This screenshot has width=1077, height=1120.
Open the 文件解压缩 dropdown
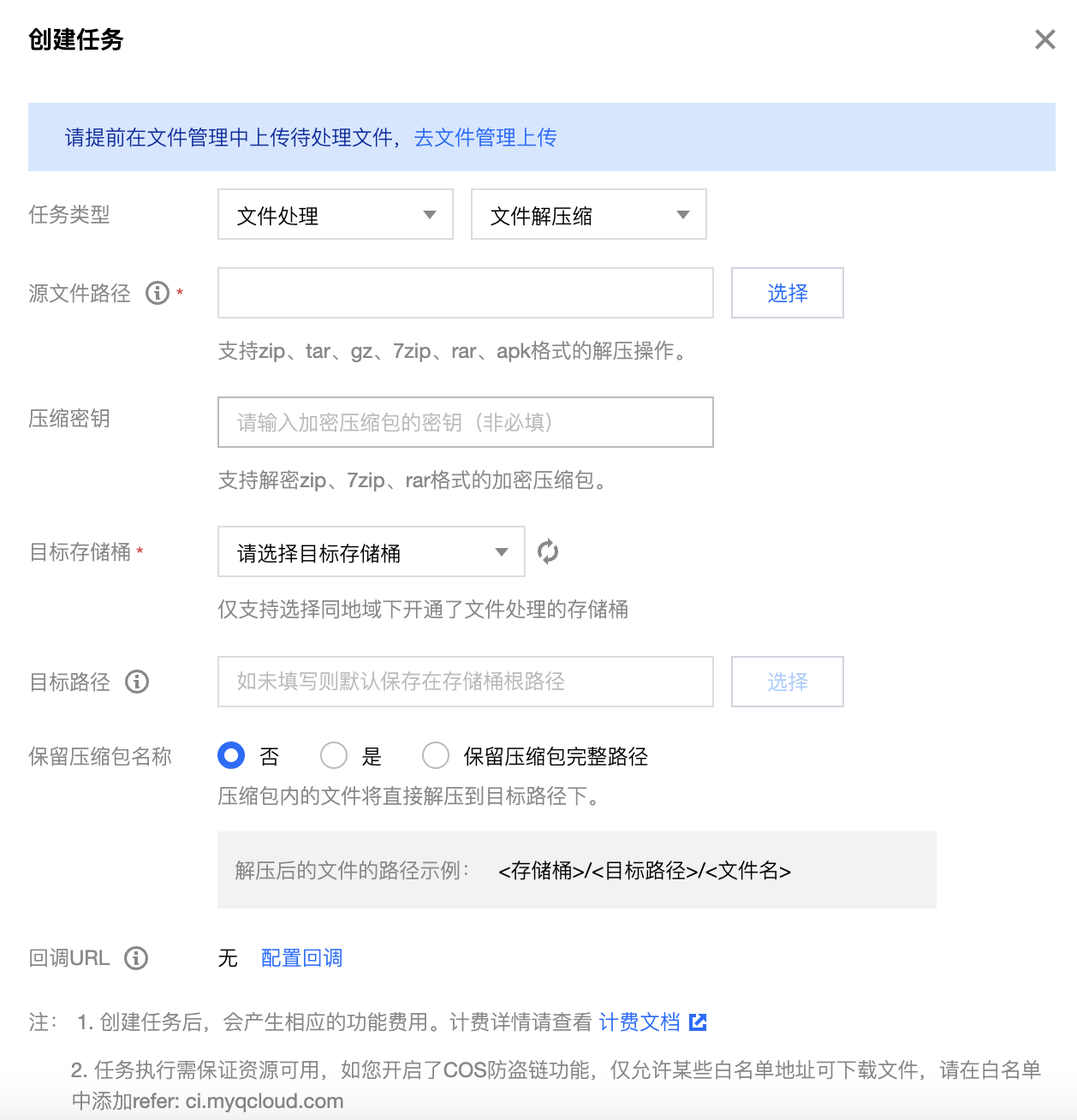589,214
